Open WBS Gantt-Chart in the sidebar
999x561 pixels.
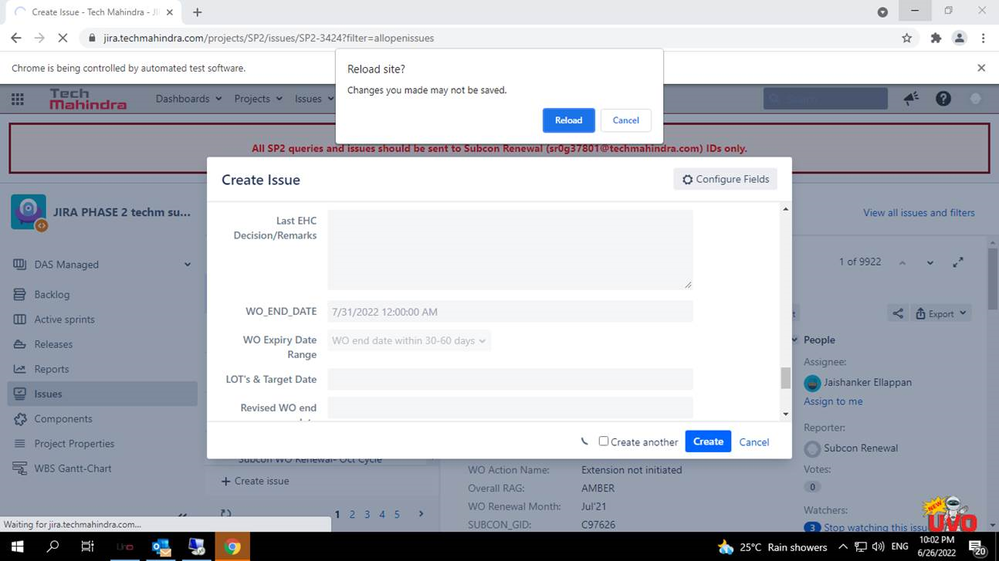tap(72, 468)
